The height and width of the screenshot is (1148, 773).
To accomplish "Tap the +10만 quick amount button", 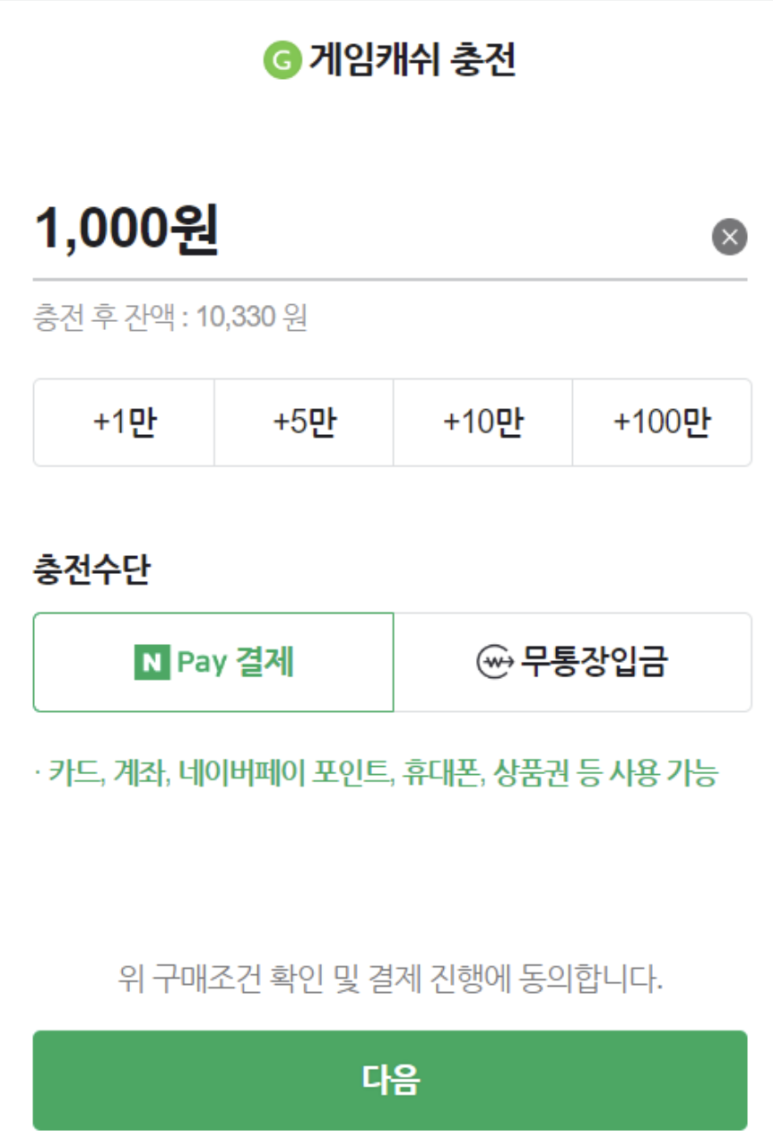I will [x=483, y=422].
